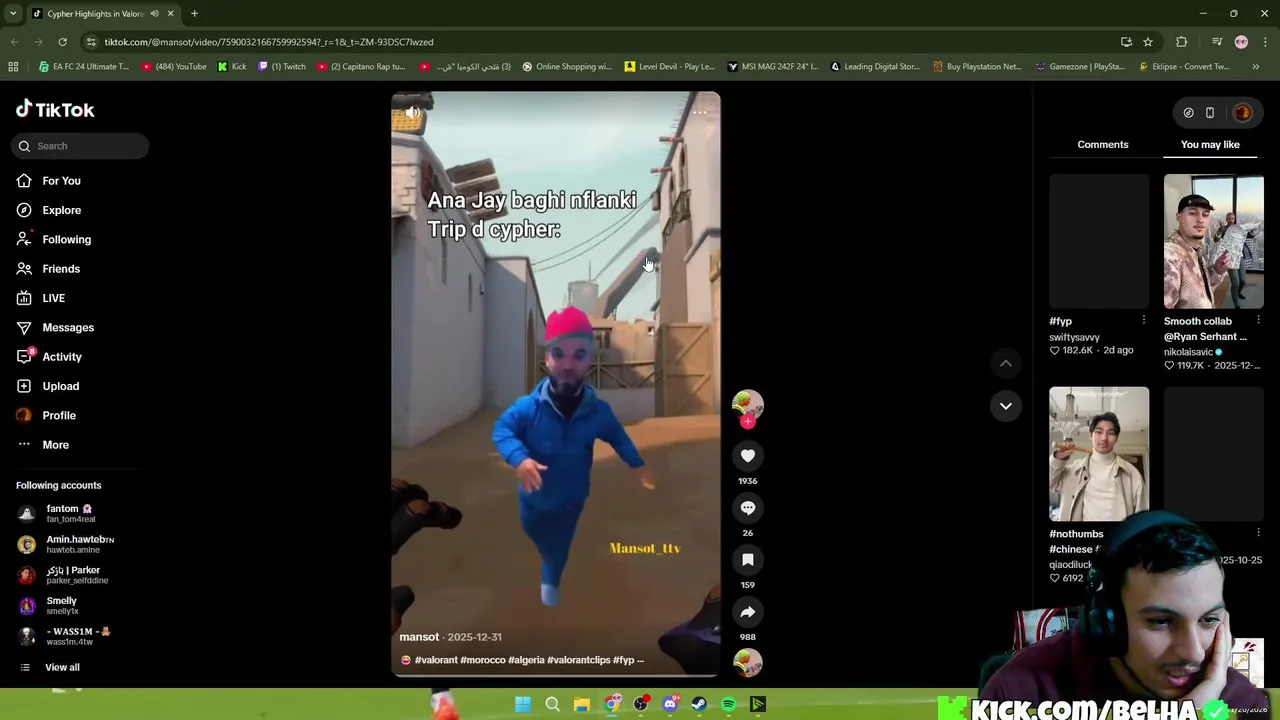Open the get-app phone icon
Screen dimensions: 1280x720
coord(1210,113)
